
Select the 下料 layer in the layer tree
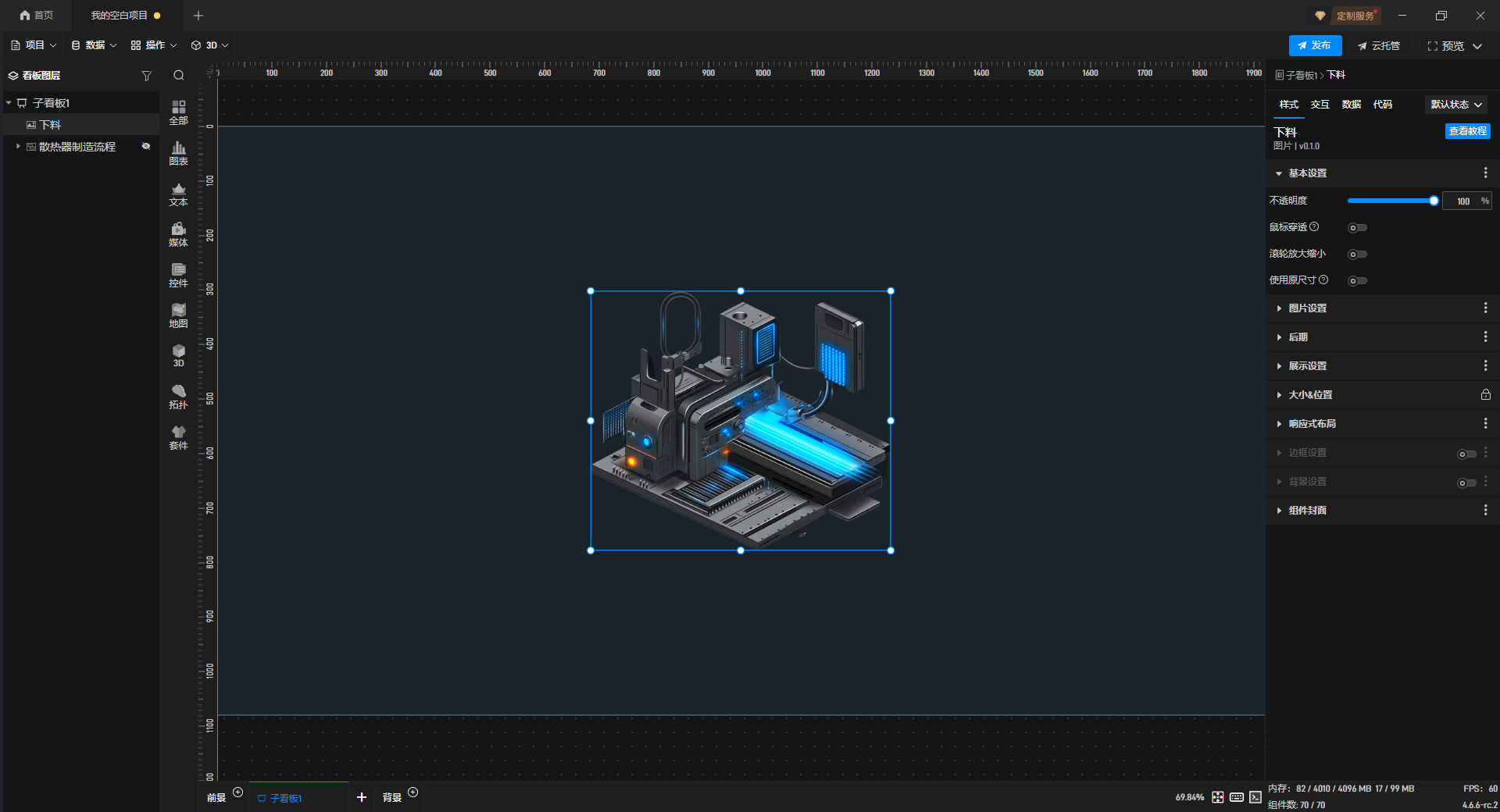click(81, 125)
